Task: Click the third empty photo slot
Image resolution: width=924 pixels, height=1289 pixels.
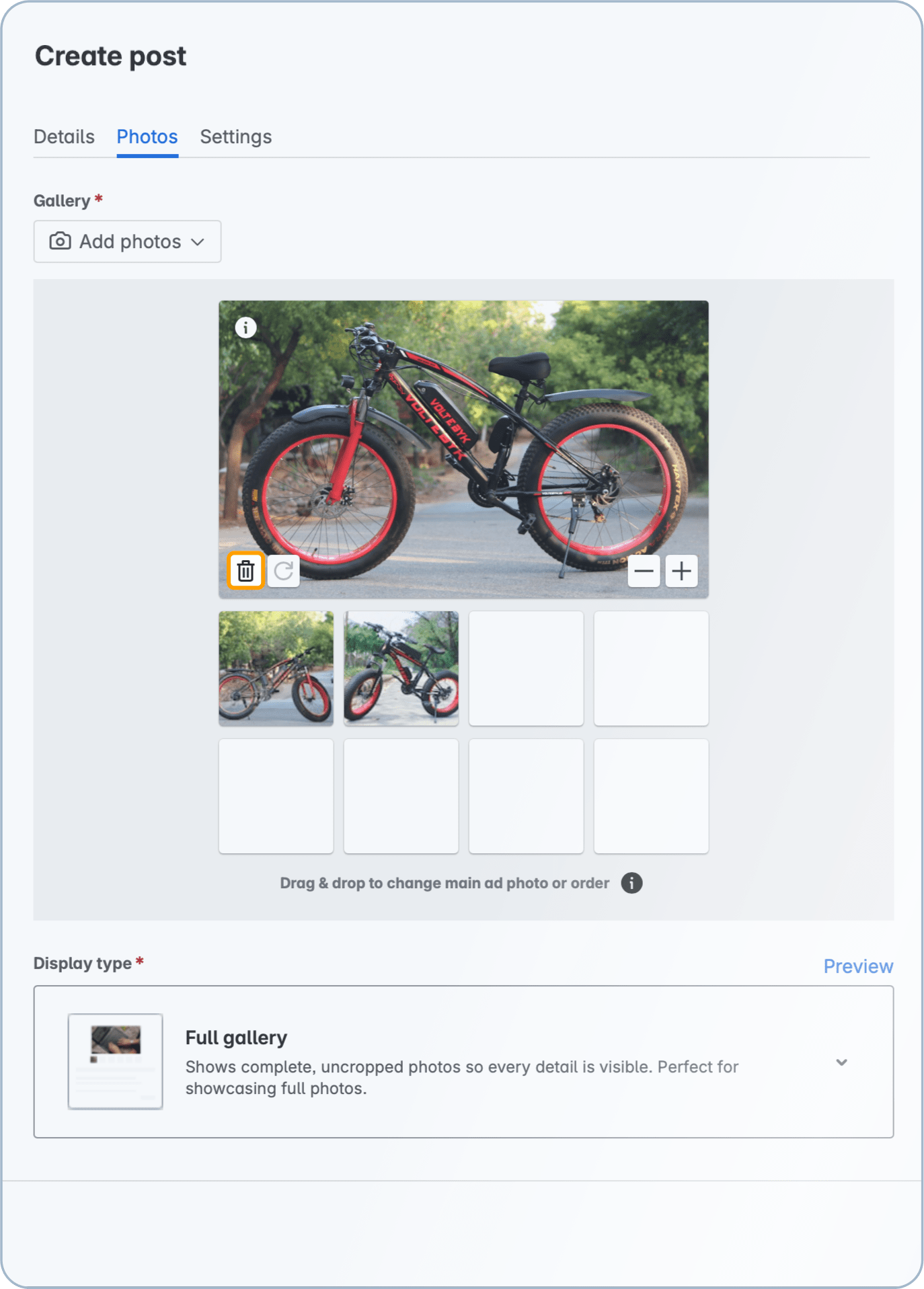Action: (x=526, y=668)
